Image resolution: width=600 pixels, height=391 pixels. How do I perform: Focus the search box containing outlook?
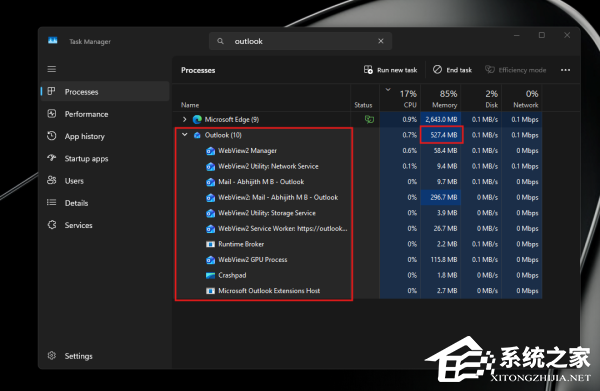click(x=300, y=41)
